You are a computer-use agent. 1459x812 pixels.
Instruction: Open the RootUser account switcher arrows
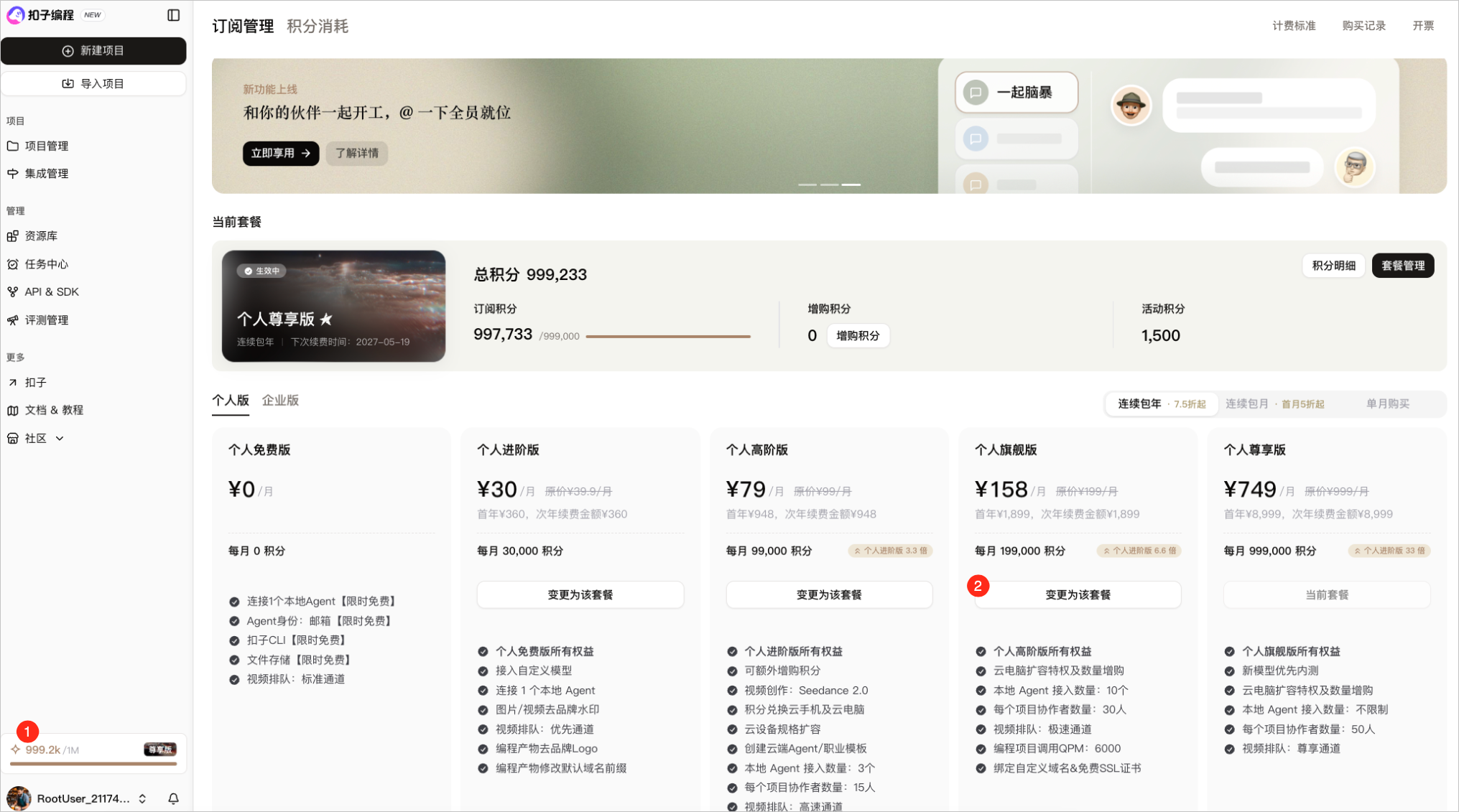coord(142,798)
